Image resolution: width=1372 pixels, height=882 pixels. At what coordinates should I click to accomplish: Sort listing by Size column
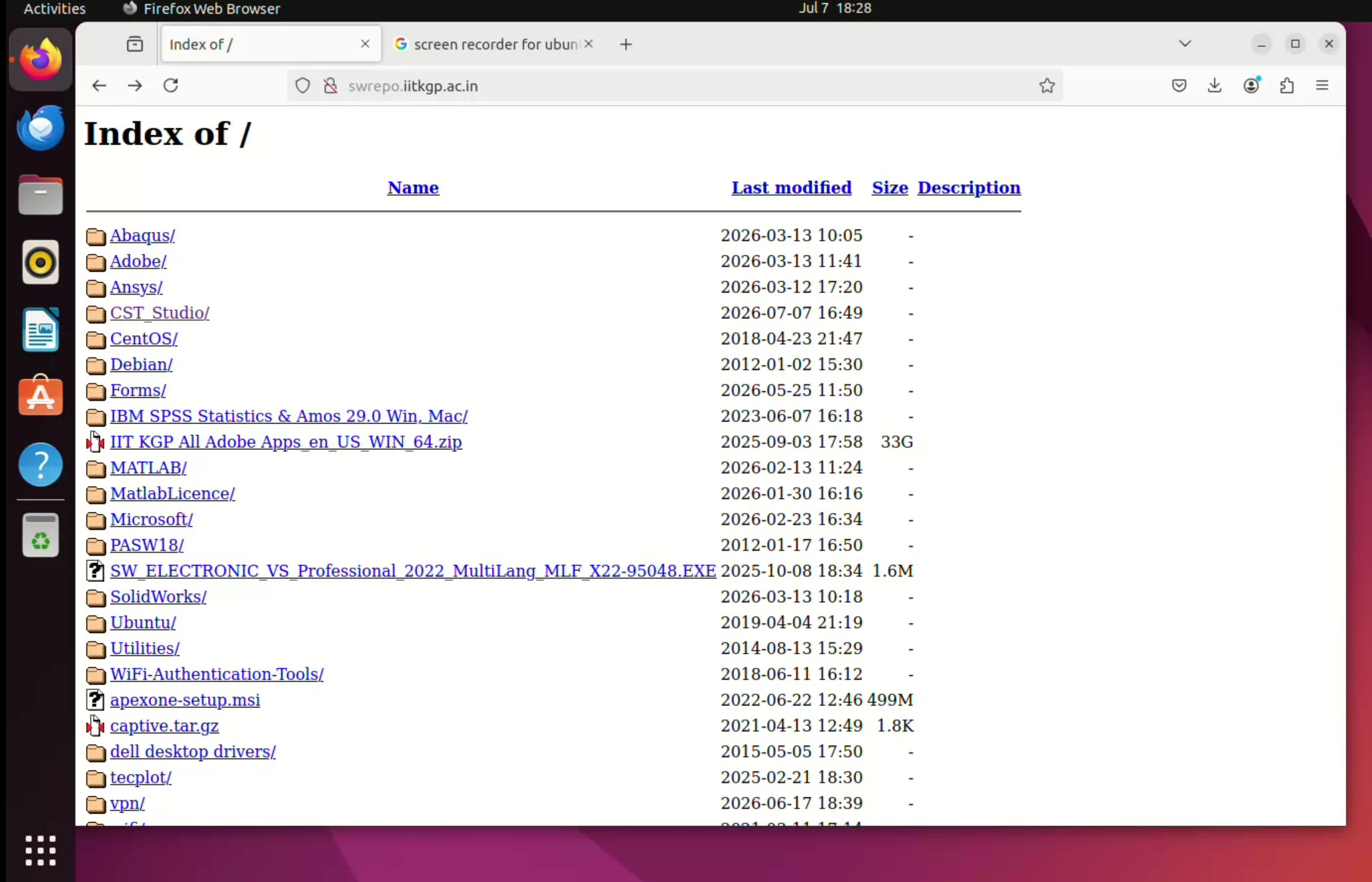pyautogui.click(x=890, y=188)
